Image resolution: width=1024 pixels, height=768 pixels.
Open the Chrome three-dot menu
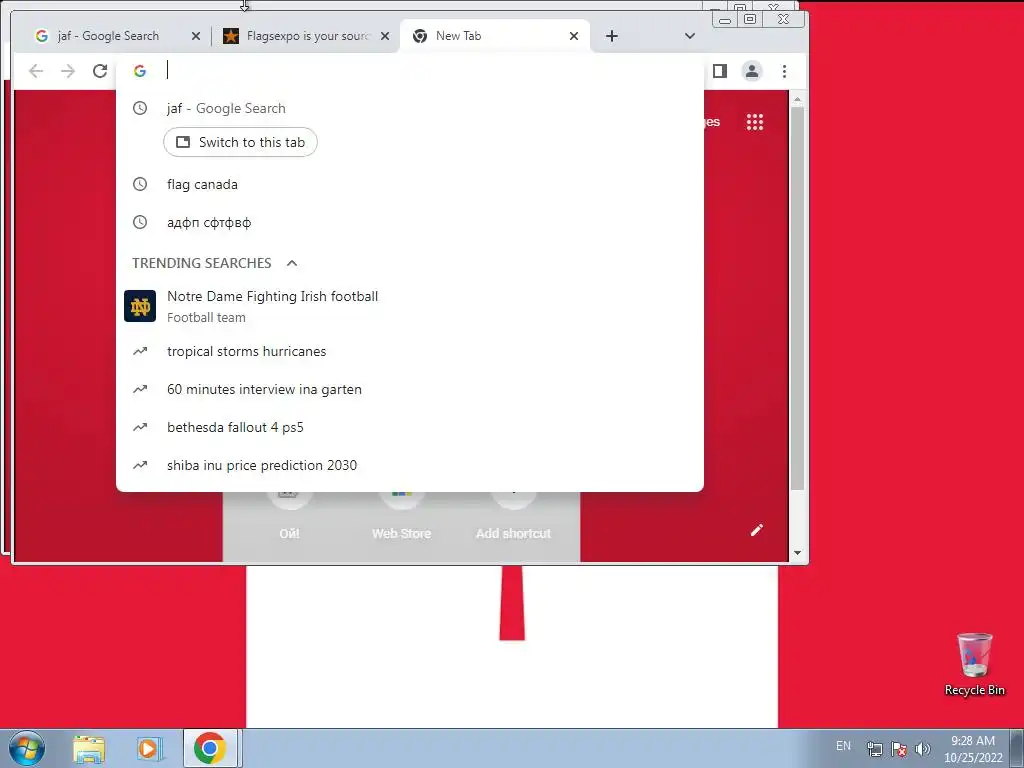click(784, 71)
